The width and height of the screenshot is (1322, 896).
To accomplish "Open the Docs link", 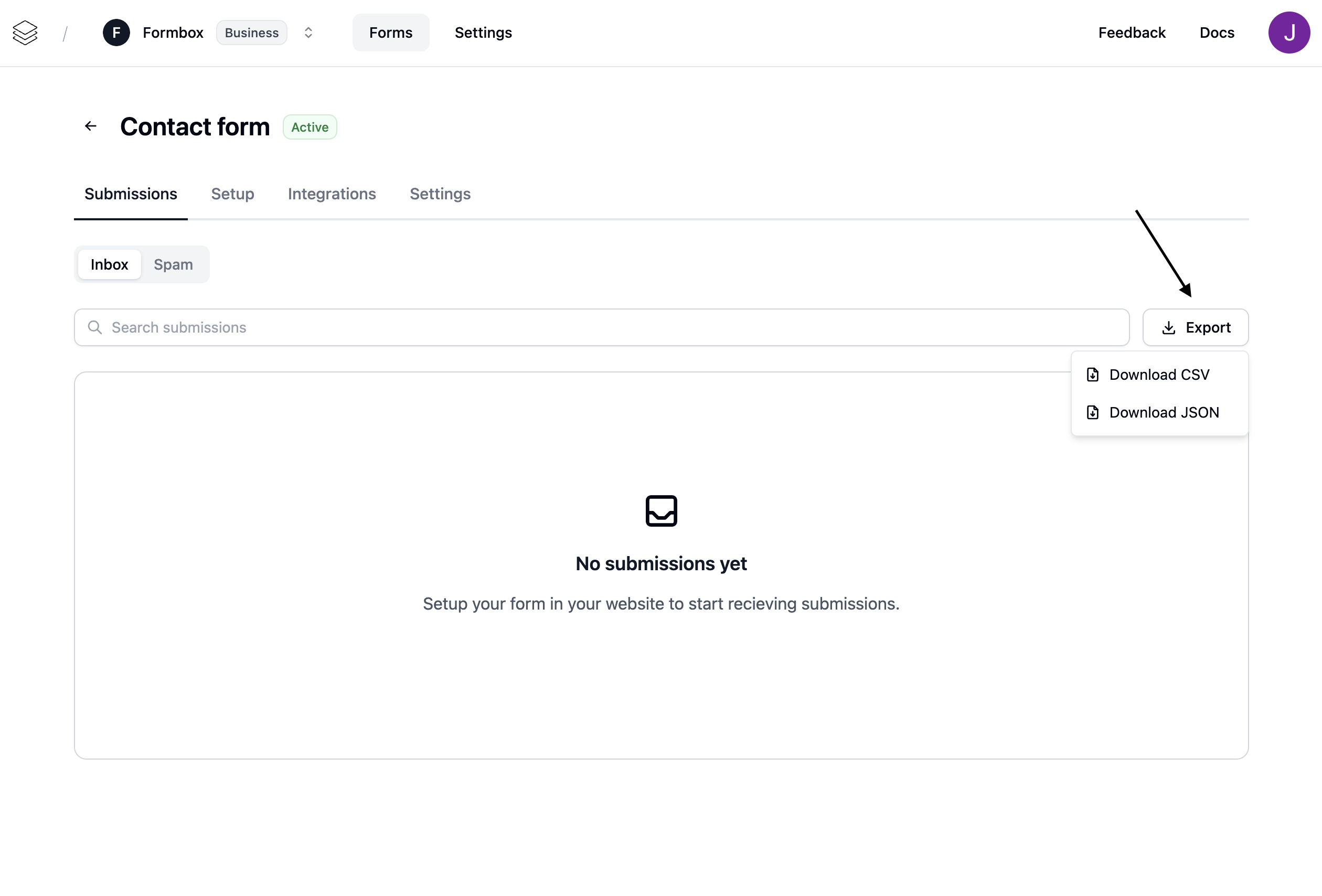I will tap(1217, 33).
